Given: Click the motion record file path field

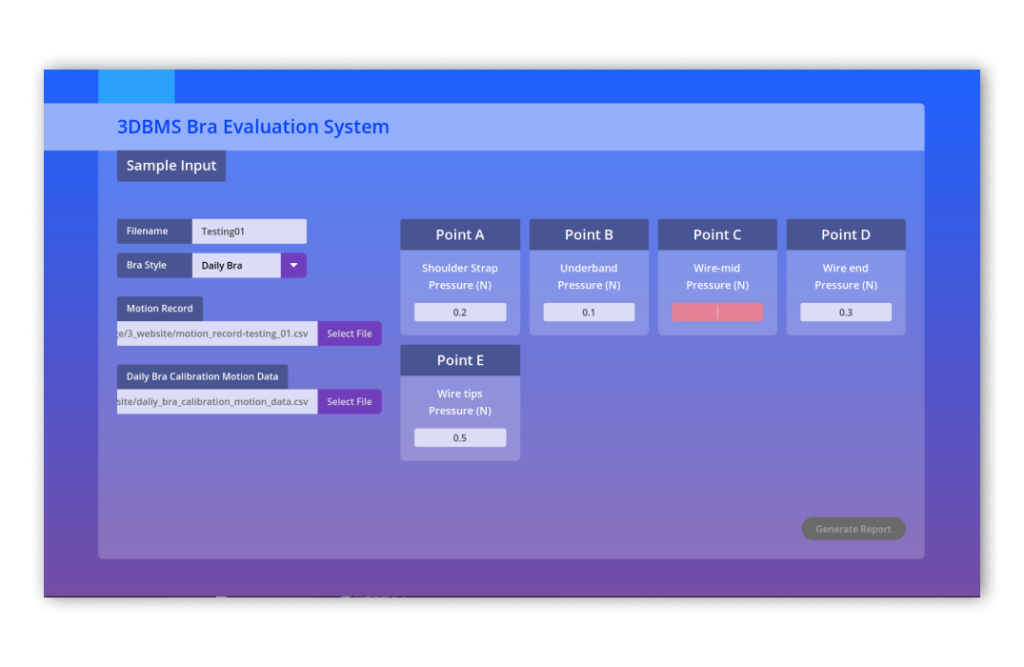Looking at the screenshot, I should (217, 334).
